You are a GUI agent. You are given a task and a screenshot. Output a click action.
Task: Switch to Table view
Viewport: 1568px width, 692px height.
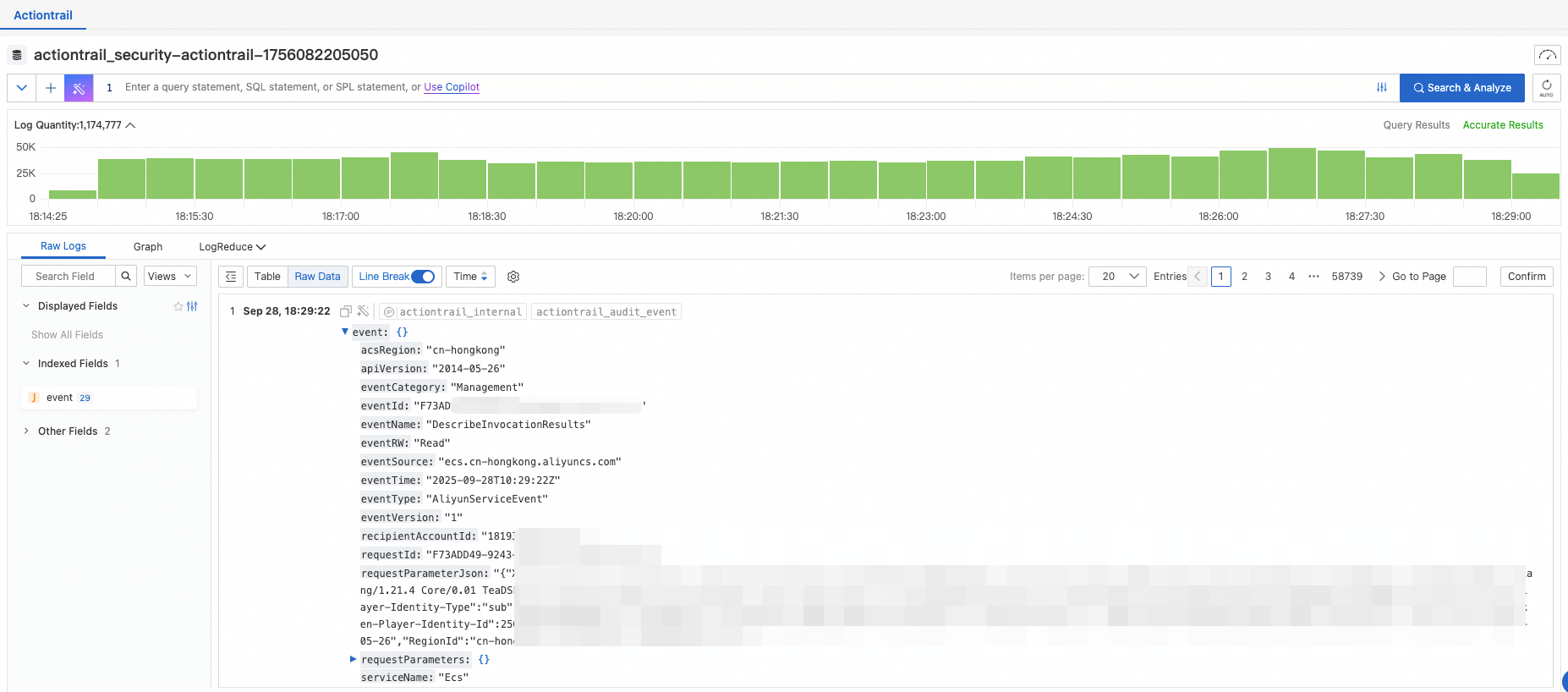(x=267, y=277)
